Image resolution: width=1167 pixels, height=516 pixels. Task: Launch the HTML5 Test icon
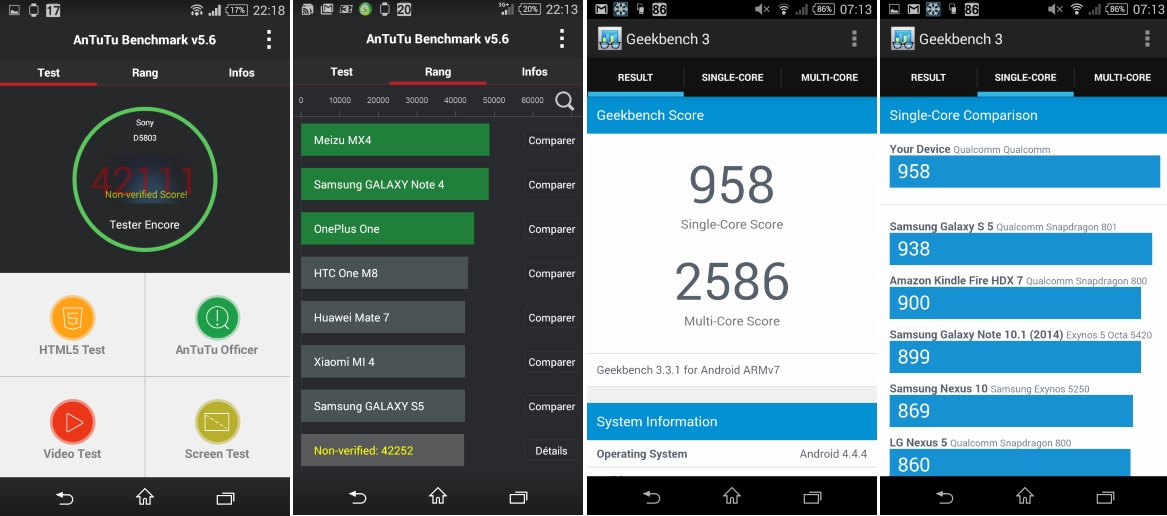click(72, 318)
